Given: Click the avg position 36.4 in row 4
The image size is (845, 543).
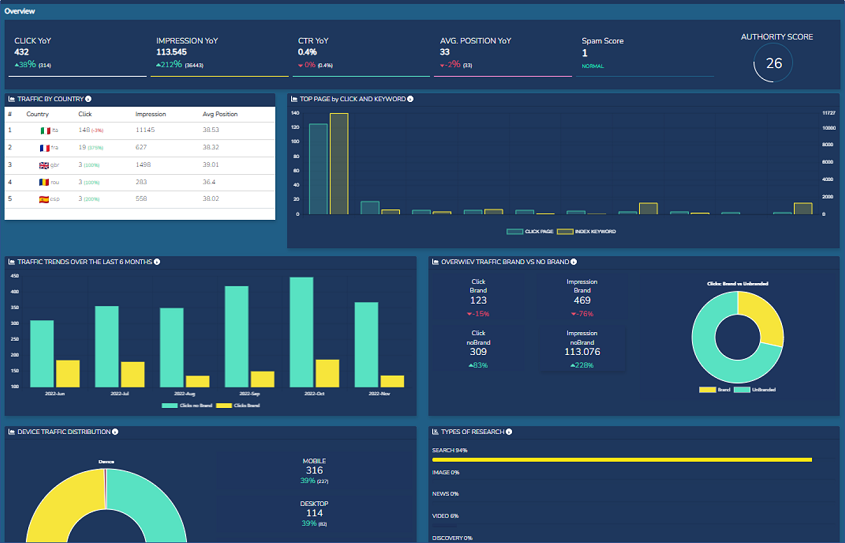Looking at the screenshot, I should [x=209, y=182].
